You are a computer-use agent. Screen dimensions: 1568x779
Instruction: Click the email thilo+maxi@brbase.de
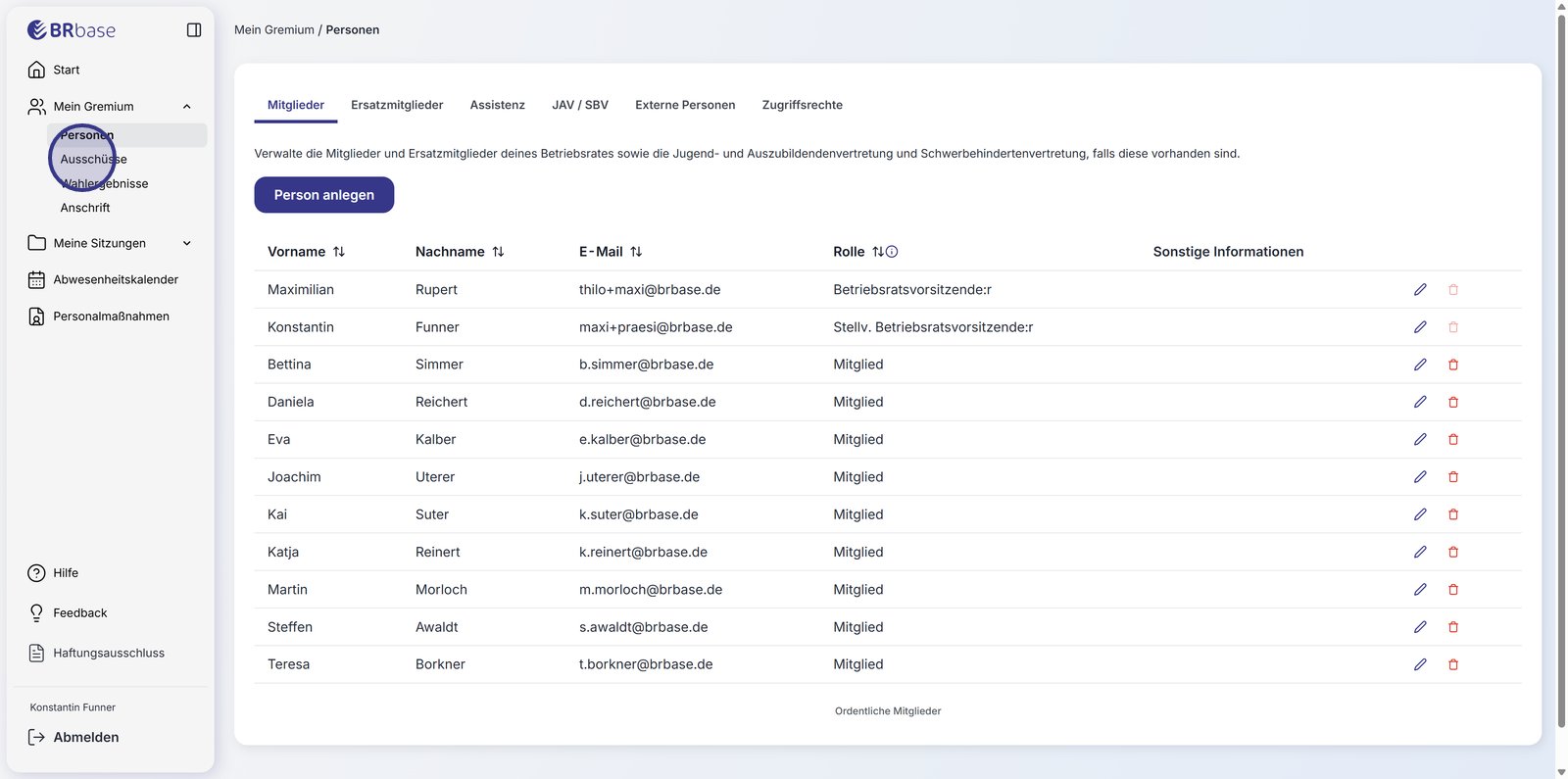point(650,290)
